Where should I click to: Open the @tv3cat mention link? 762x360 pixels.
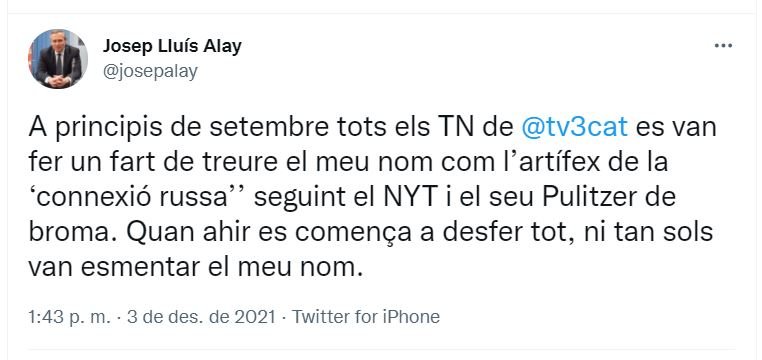click(x=574, y=128)
